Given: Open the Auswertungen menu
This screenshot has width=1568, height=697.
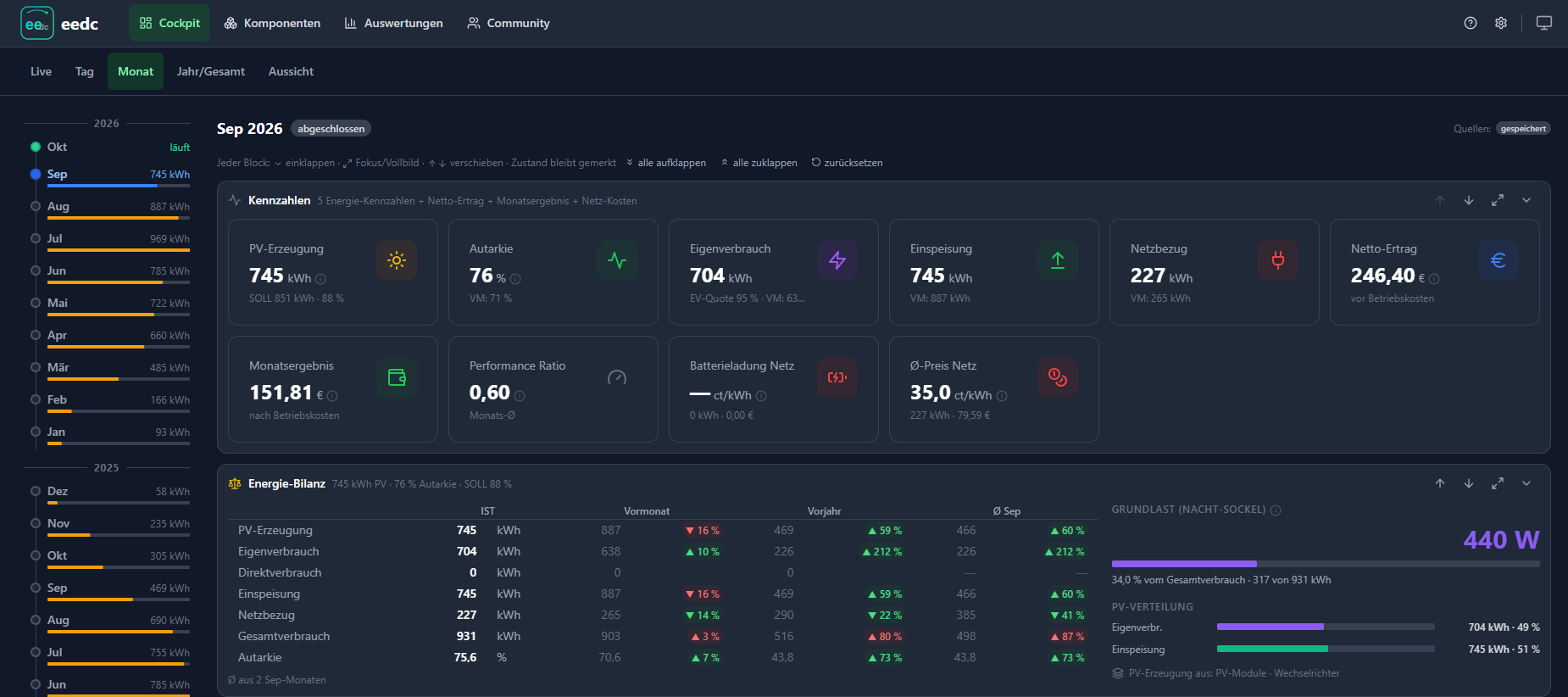Looking at the screenshot, I should point(393,23).
